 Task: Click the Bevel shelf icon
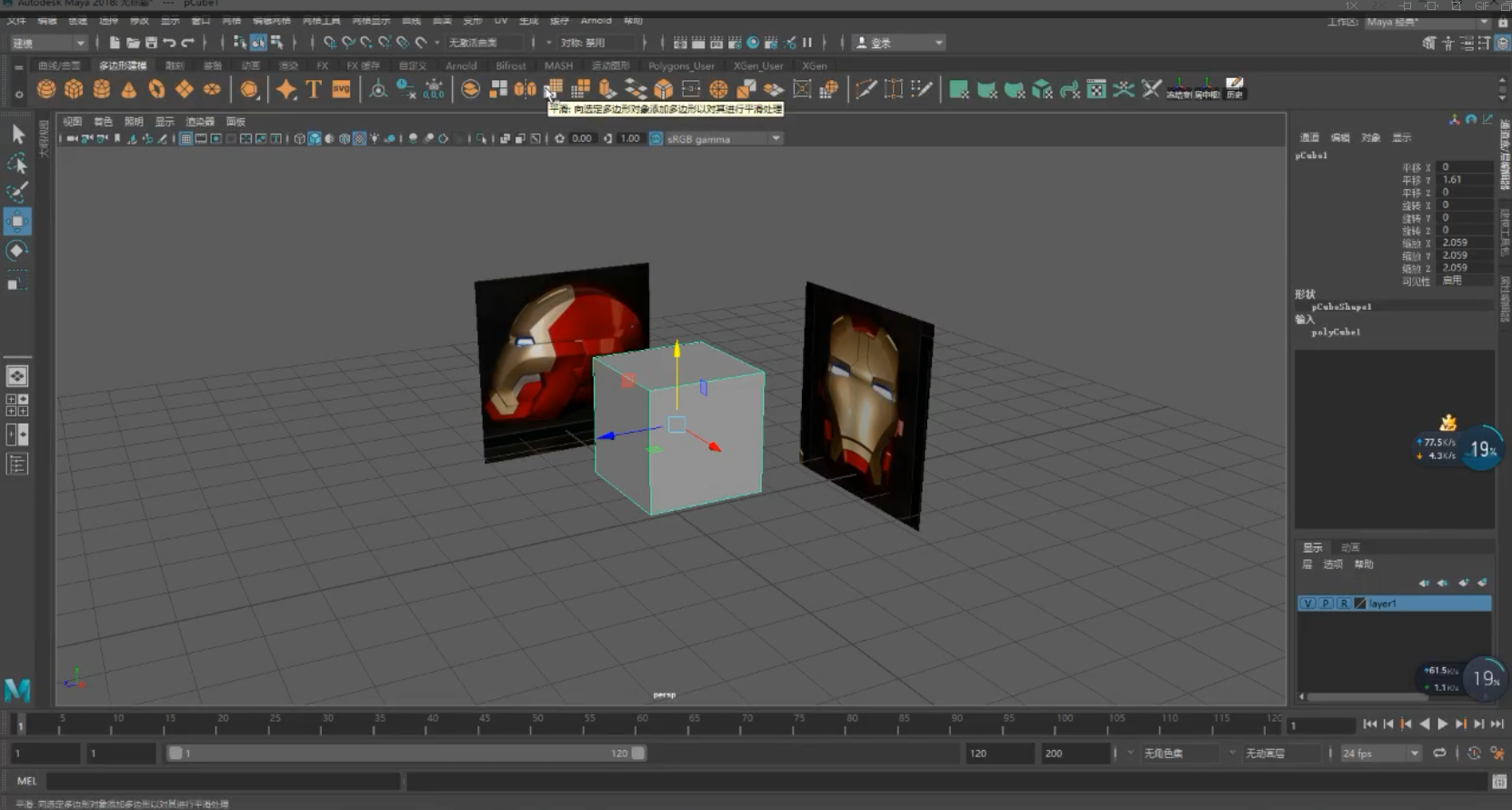click(664, 89)
